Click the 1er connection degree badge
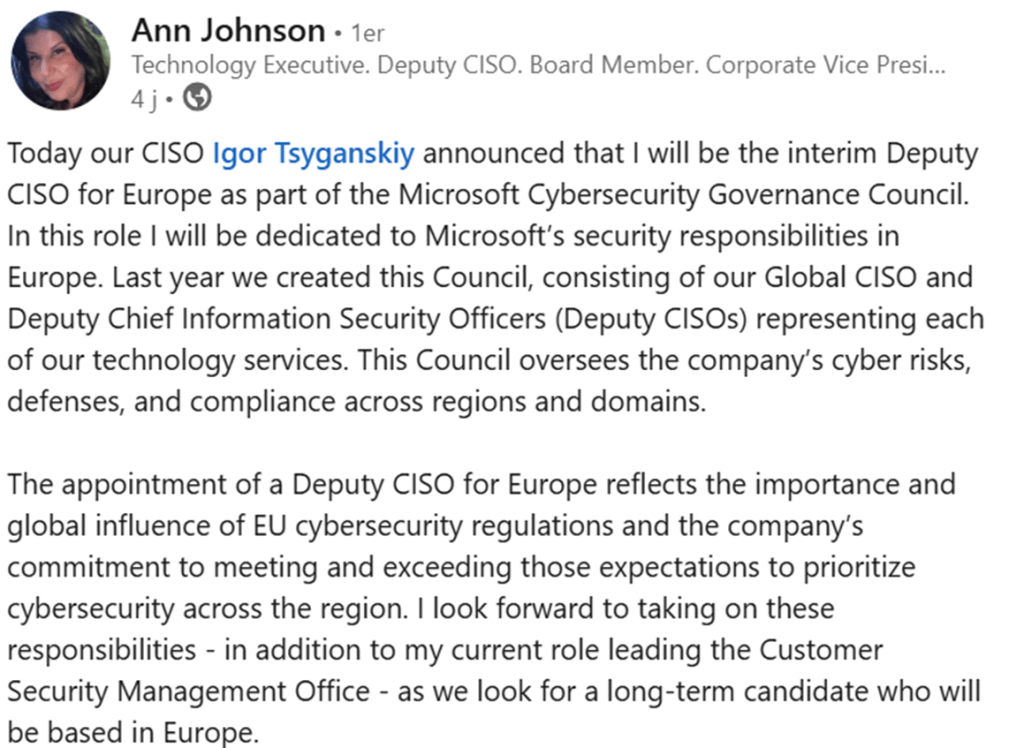This screenshot has height=748, width=1024. click(366, 33)
